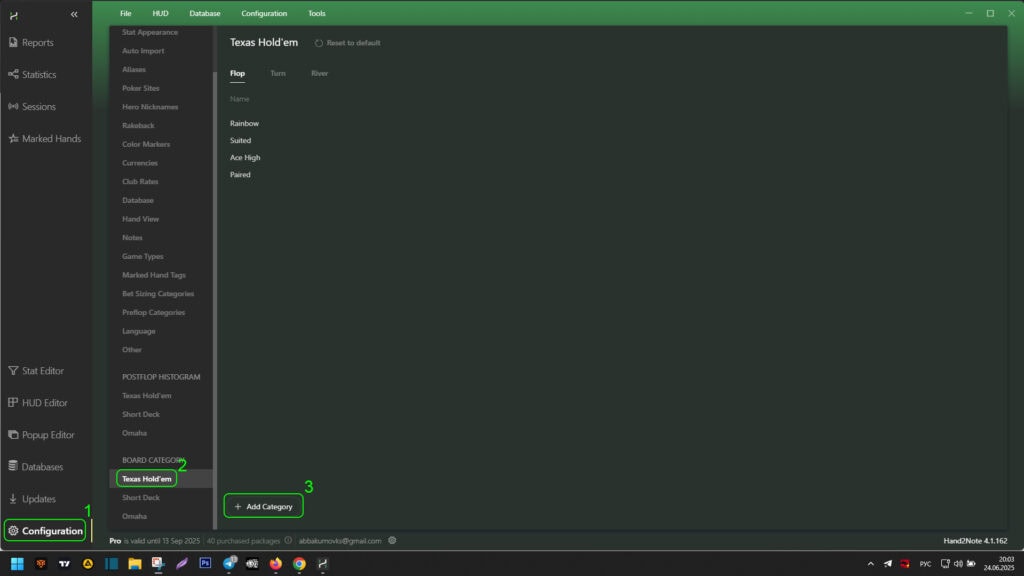This screenshot has width=1024, height=576.
Task: Open Photoshop from the taskbar
Action: click(205, 563)
